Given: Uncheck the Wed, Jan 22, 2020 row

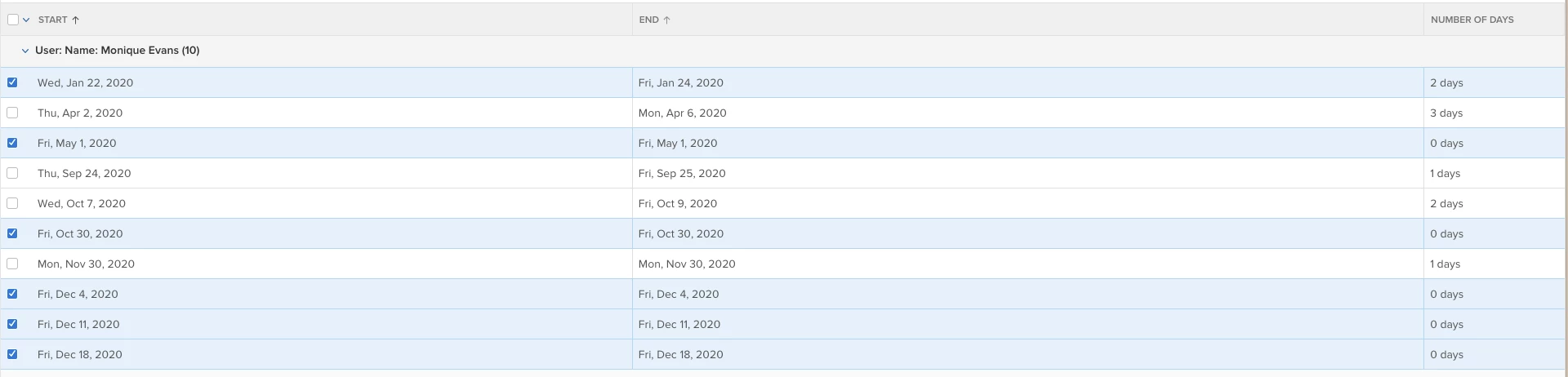Looking at the screenshot, I should (x=12, y=82).
